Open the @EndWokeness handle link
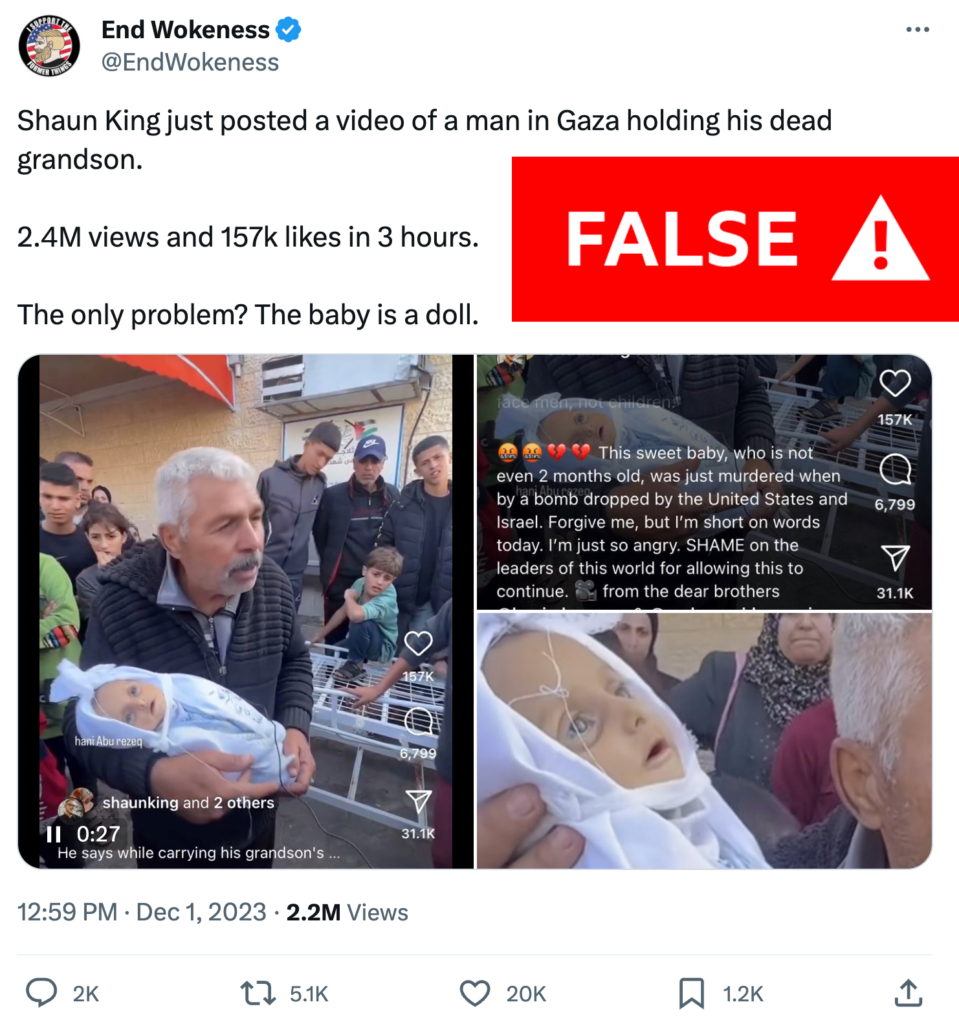 190,63
